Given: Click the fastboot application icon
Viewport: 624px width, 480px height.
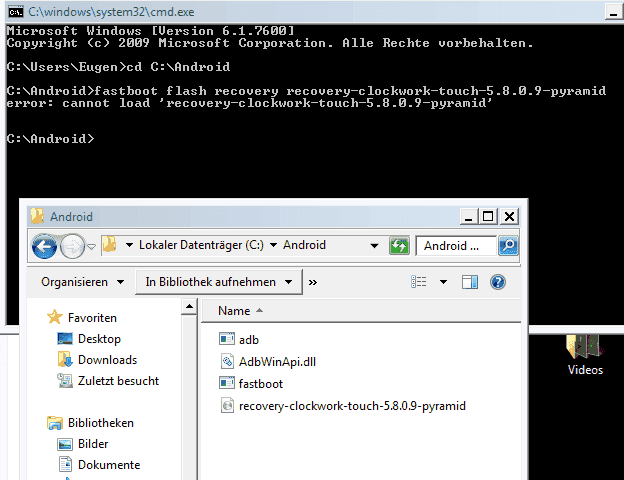Looking at the screenshot, I should point(227,383).
